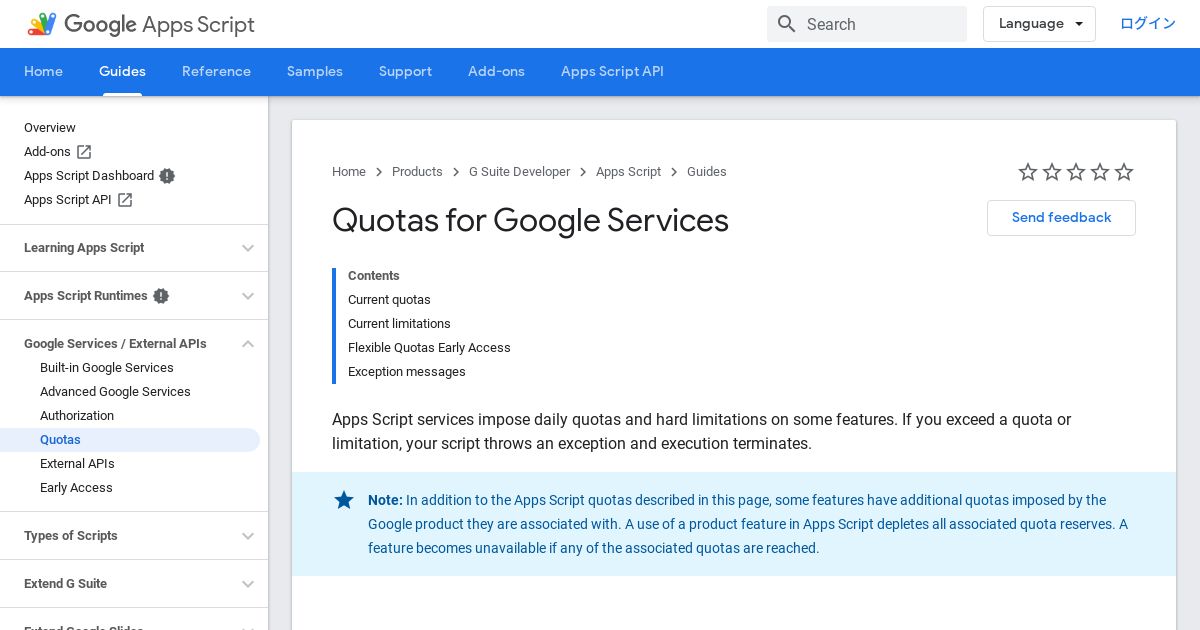Jump to Current limitations section
This screenshot has width=1200, height=630.
(x=399, y=324)
